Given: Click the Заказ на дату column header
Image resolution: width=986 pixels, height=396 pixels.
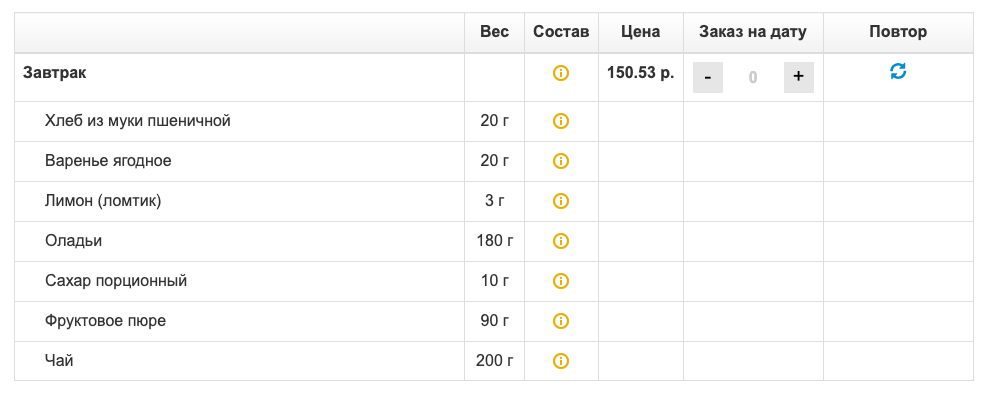Looking at the screenshot, I should click(753, 32).
